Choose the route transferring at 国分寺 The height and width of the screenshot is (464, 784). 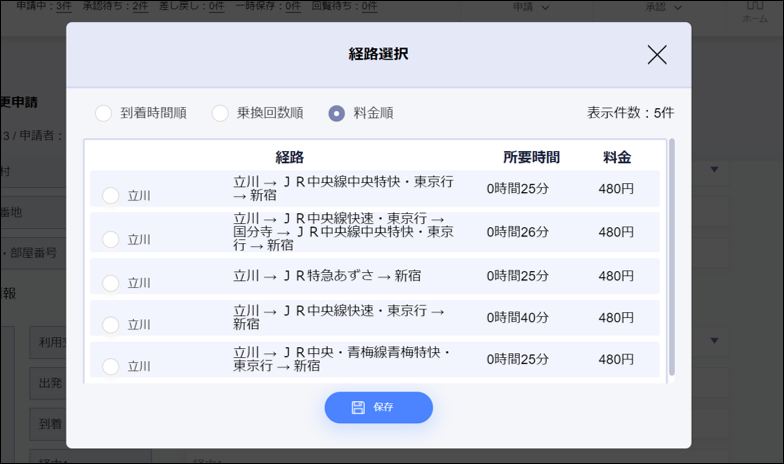pyautogui.click(x=110, y=239)
